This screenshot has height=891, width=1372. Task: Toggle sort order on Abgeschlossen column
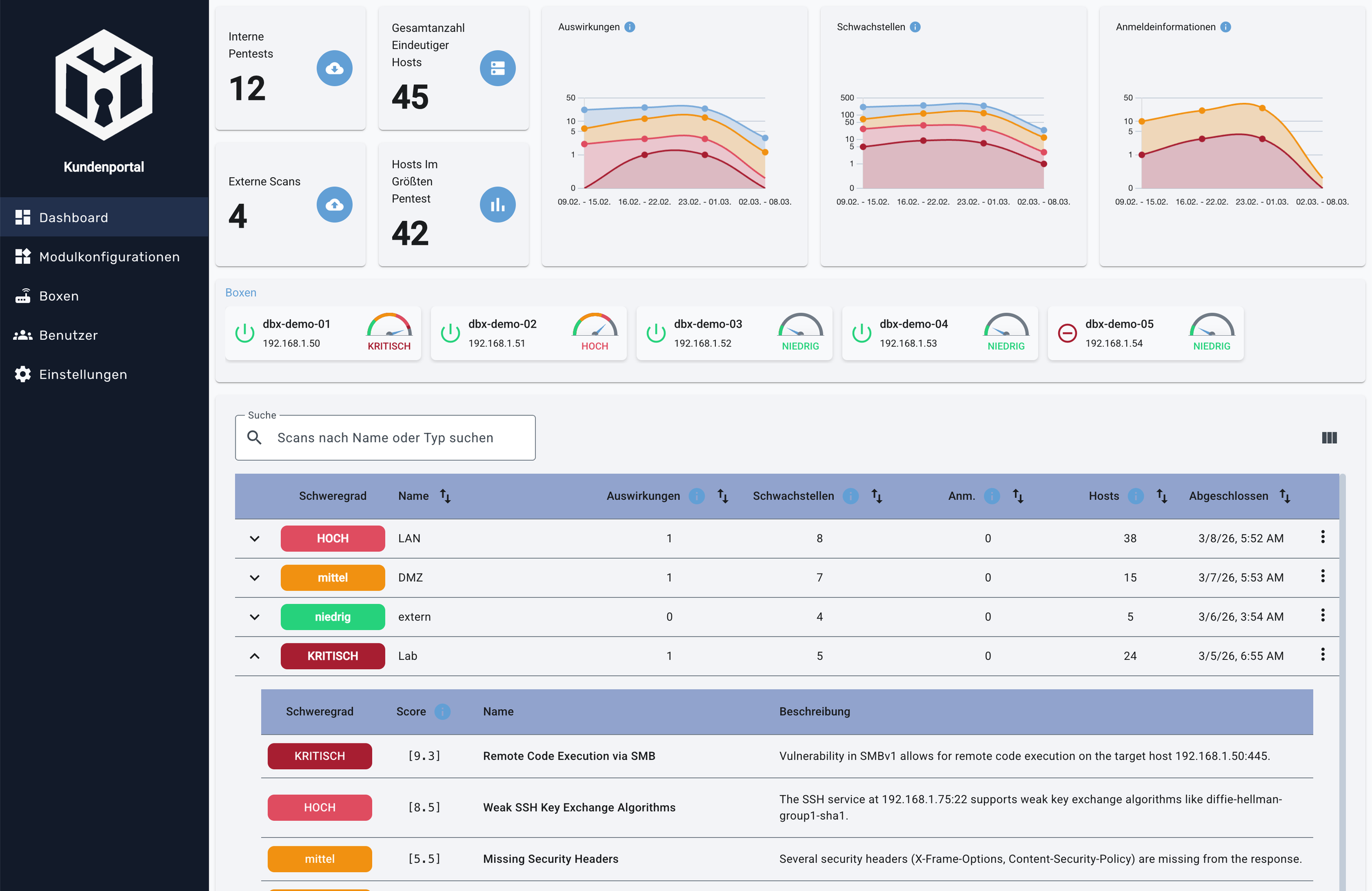click(x=1285, y=496)
